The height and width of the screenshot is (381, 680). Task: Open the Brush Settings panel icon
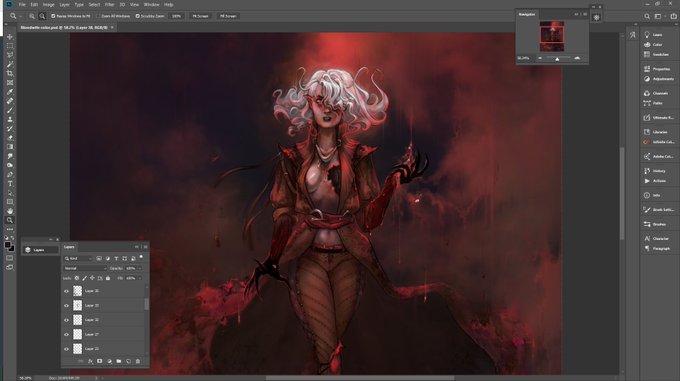[x=647, y=209]
